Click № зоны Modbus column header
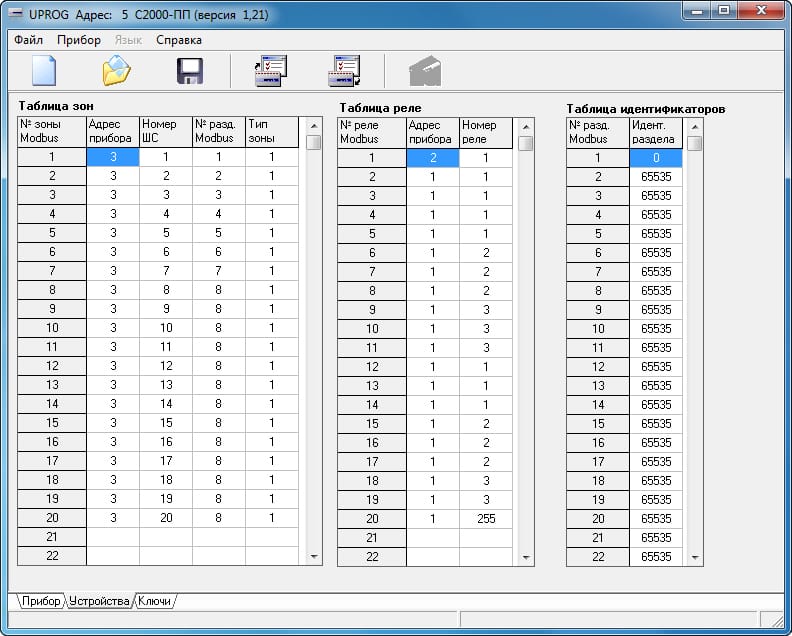The image size is (792, 636). pyautogui.click(x=52, y=132)
